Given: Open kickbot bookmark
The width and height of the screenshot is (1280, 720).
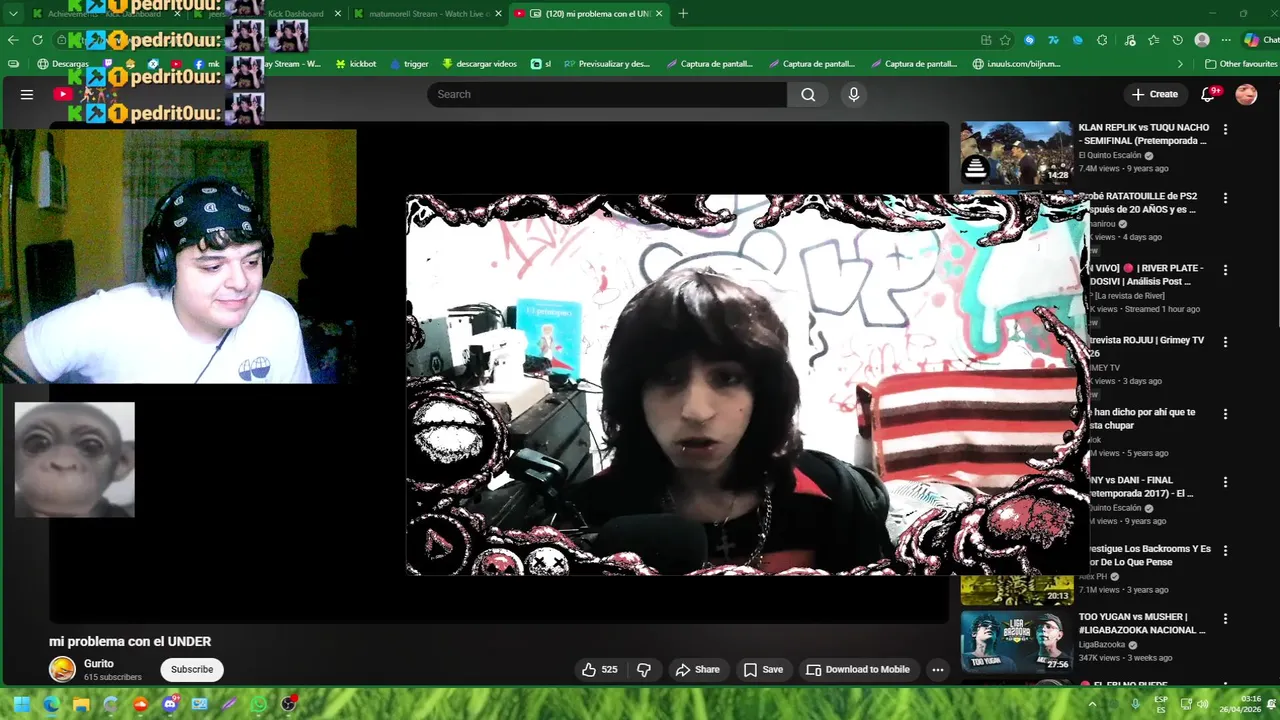Looking at the screenshot, I should (x=355, y=64).
